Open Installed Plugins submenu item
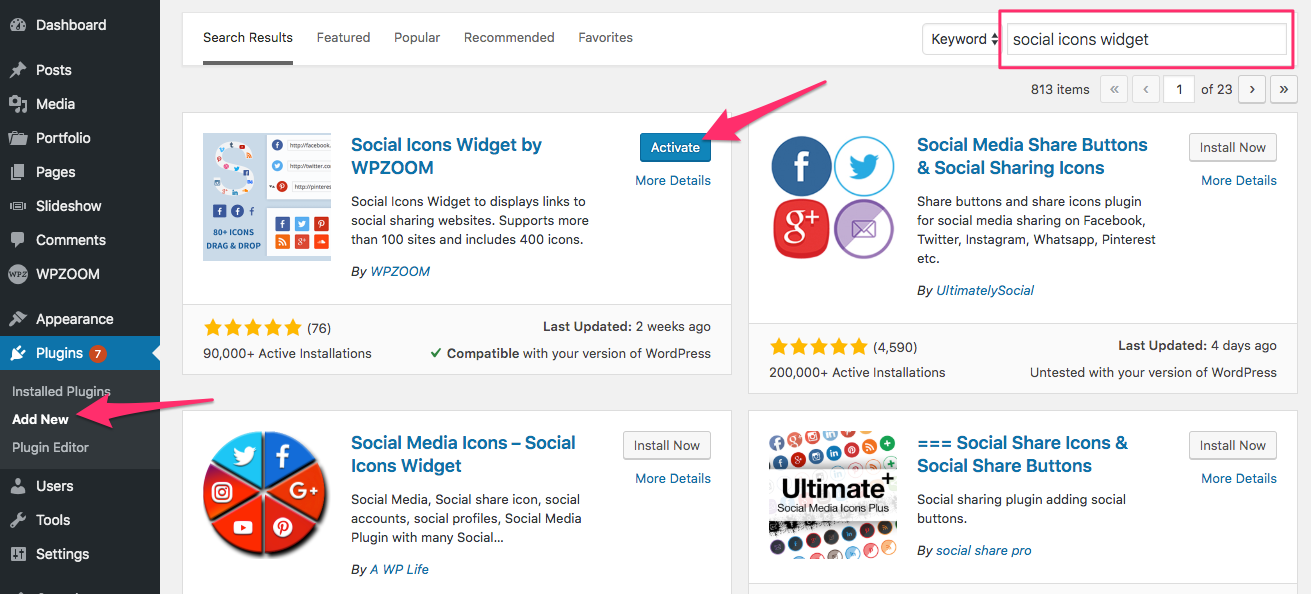This screenshot has width=1311, height=594. click(61, 391)
